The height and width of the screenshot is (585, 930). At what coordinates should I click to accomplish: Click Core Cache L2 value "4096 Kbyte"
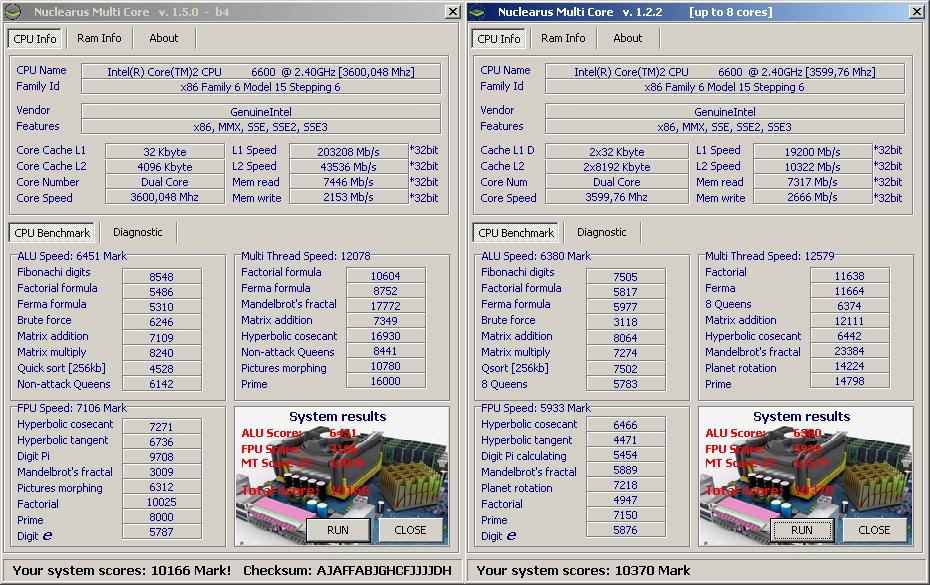[x=165, y=167]
